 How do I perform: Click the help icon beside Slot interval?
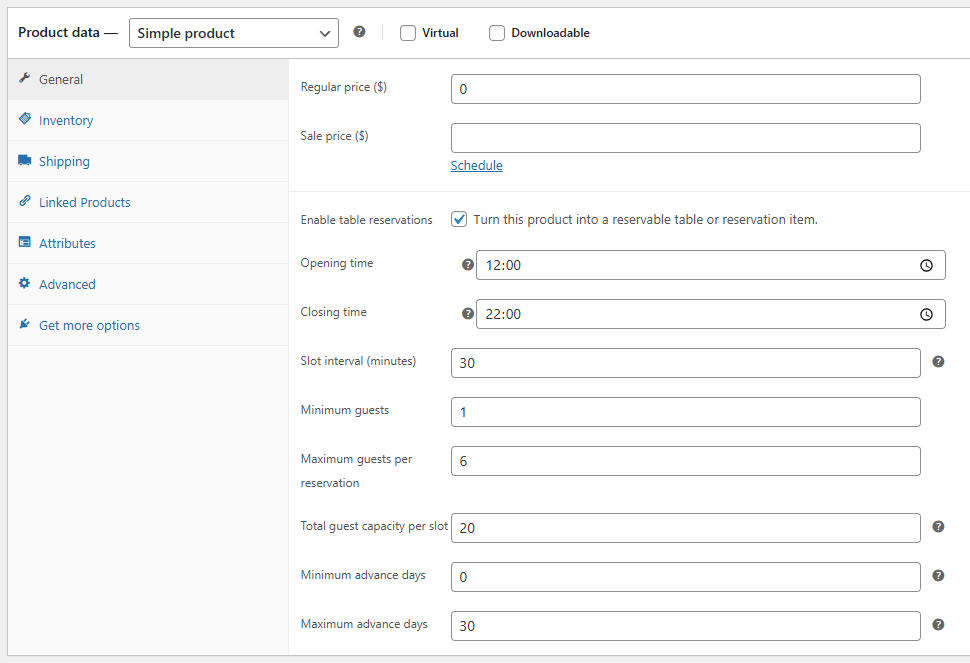click(938, 361)
